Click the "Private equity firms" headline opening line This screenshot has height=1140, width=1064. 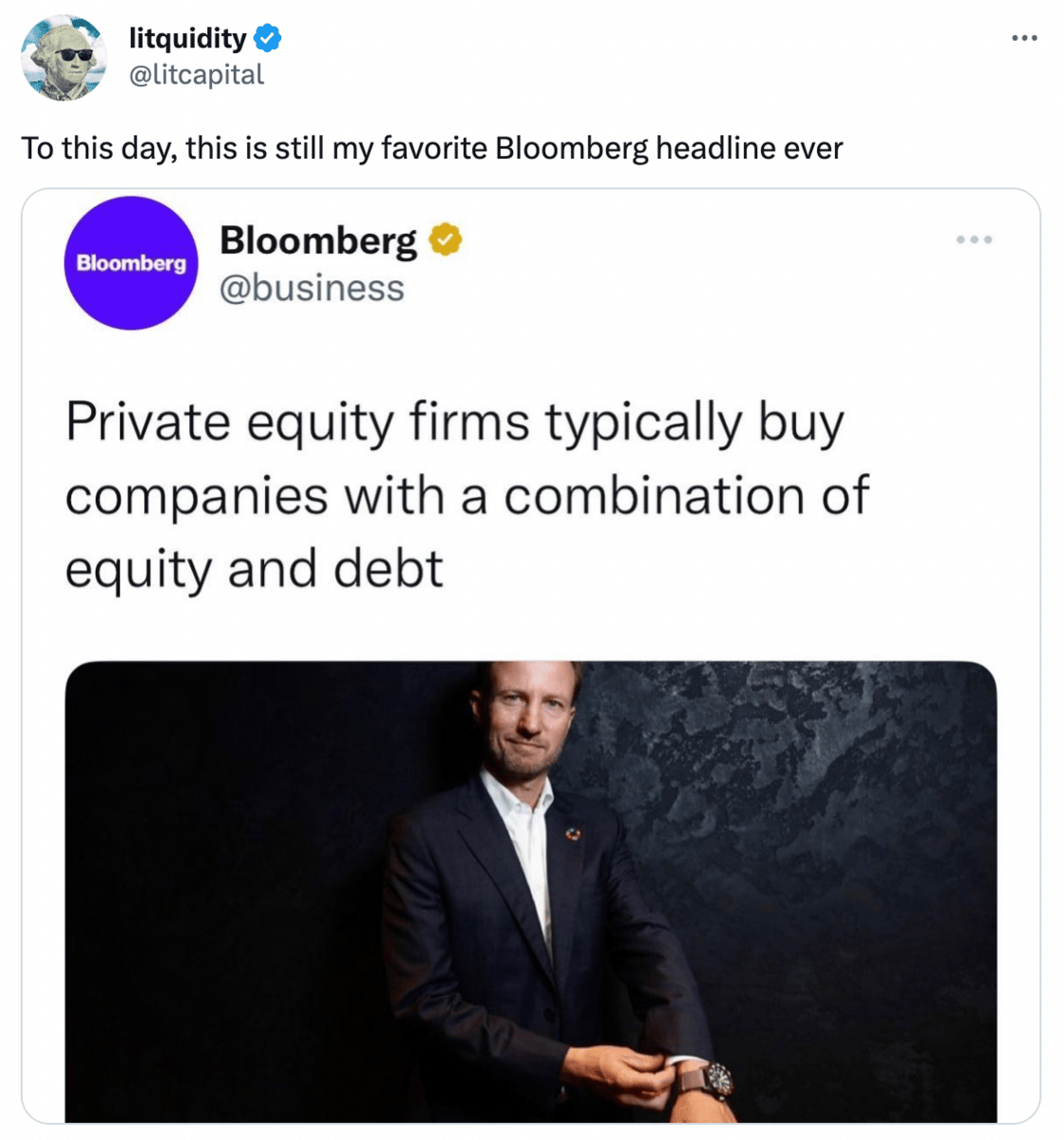coord(454,422)
